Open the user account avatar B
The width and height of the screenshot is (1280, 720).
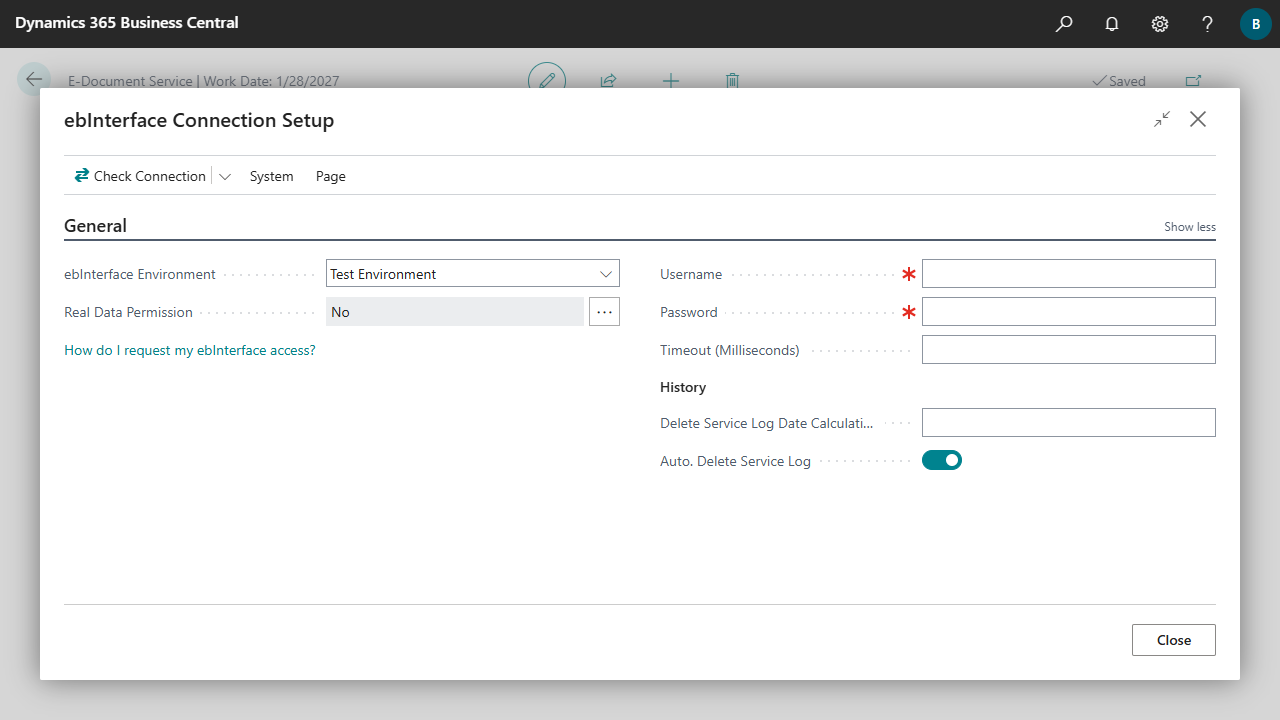[1255, 23]
